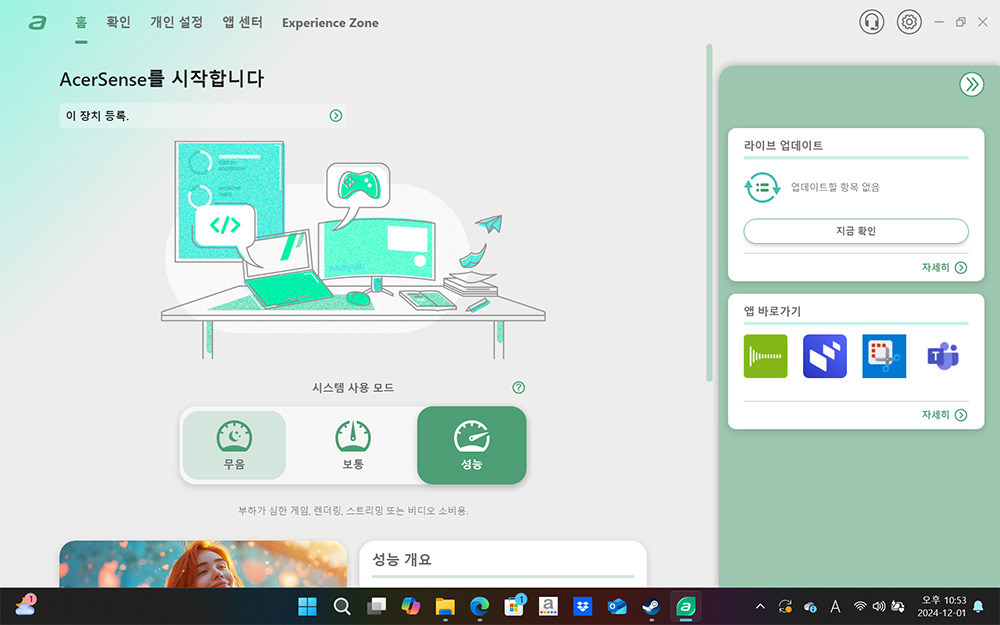Click the system usage mode help icon
This screenshot has height=625, width=1000.
click(x=518, y=387)
